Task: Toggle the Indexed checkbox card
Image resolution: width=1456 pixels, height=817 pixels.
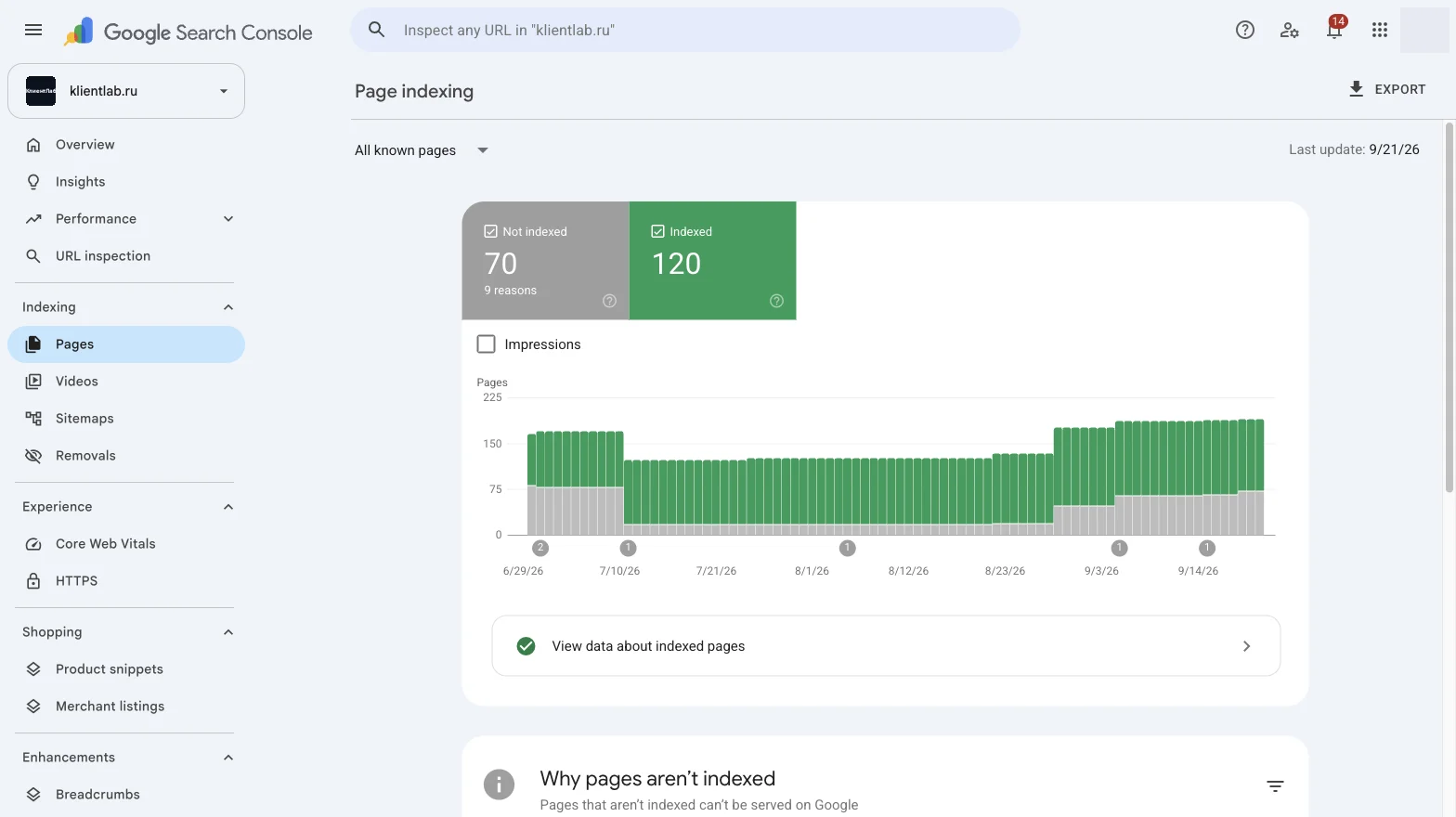Action: click(x=713, y=261)
